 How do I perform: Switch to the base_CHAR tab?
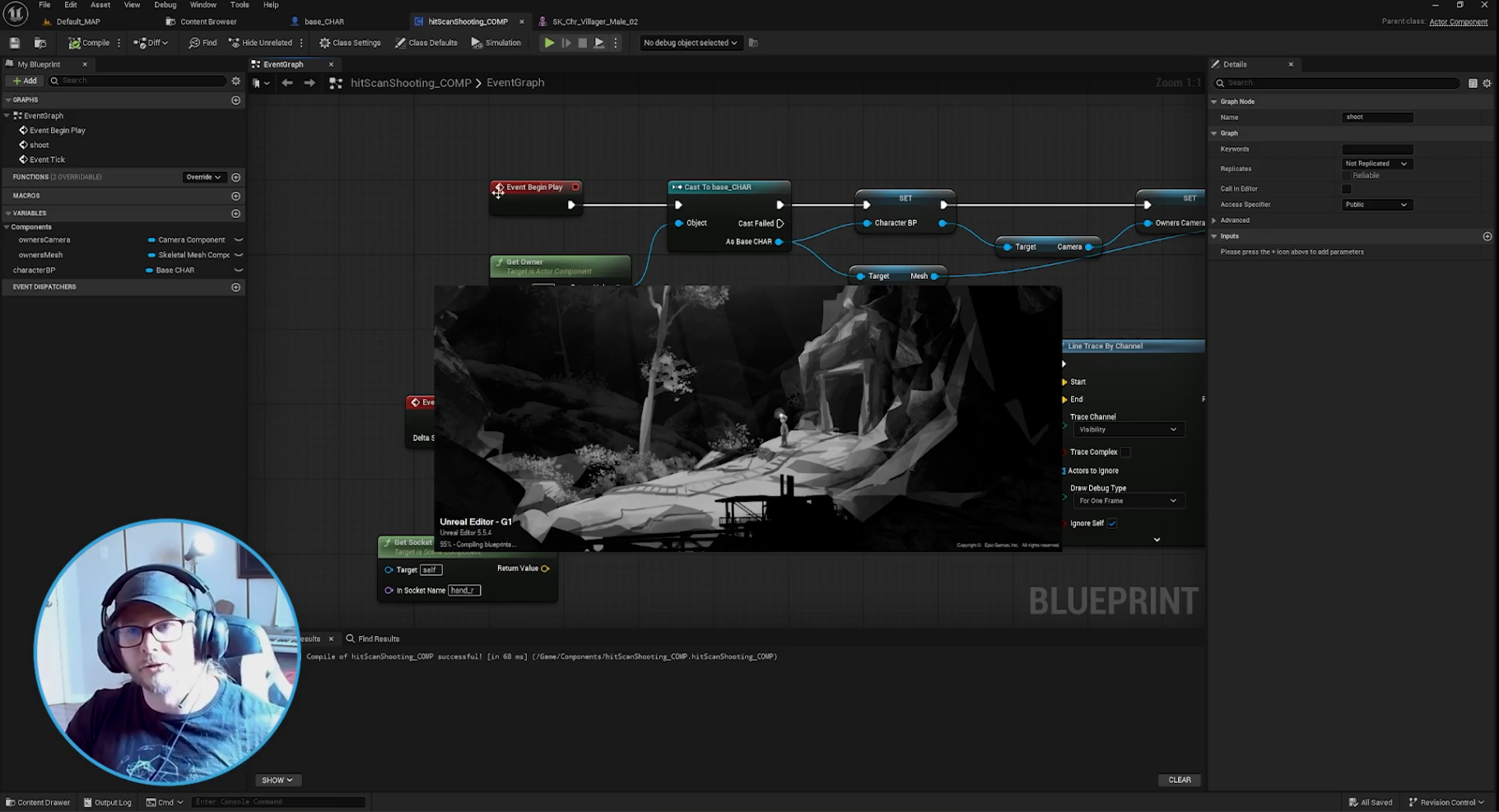click(x=324, y=21)
